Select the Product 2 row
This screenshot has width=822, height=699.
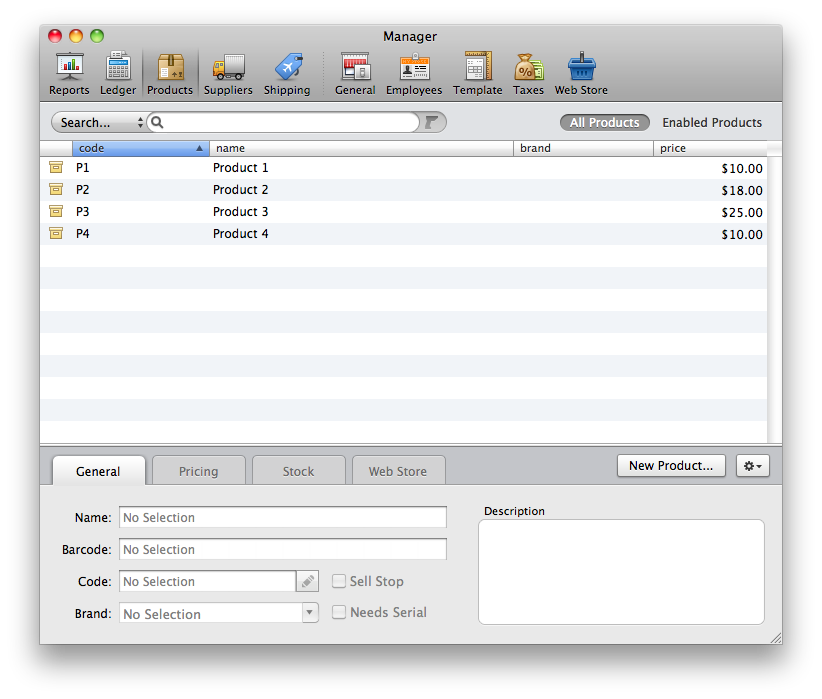404,190
